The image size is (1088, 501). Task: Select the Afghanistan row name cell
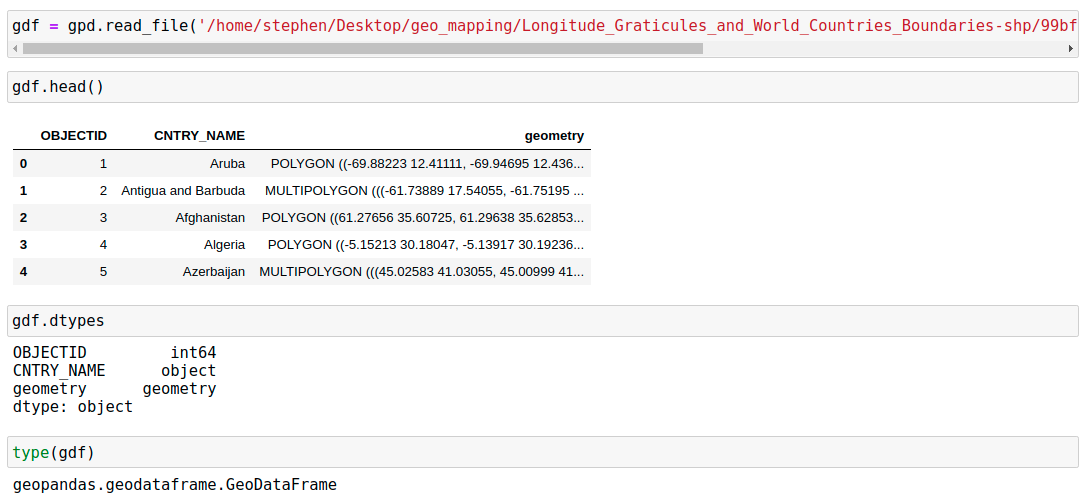210,217
